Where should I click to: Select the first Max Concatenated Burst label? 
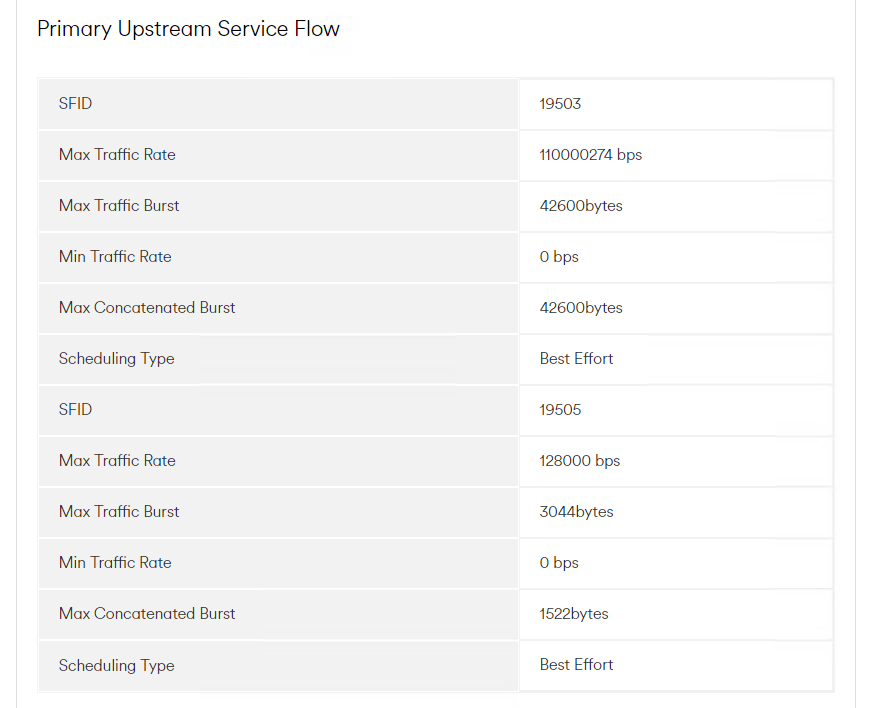point(147,308)
